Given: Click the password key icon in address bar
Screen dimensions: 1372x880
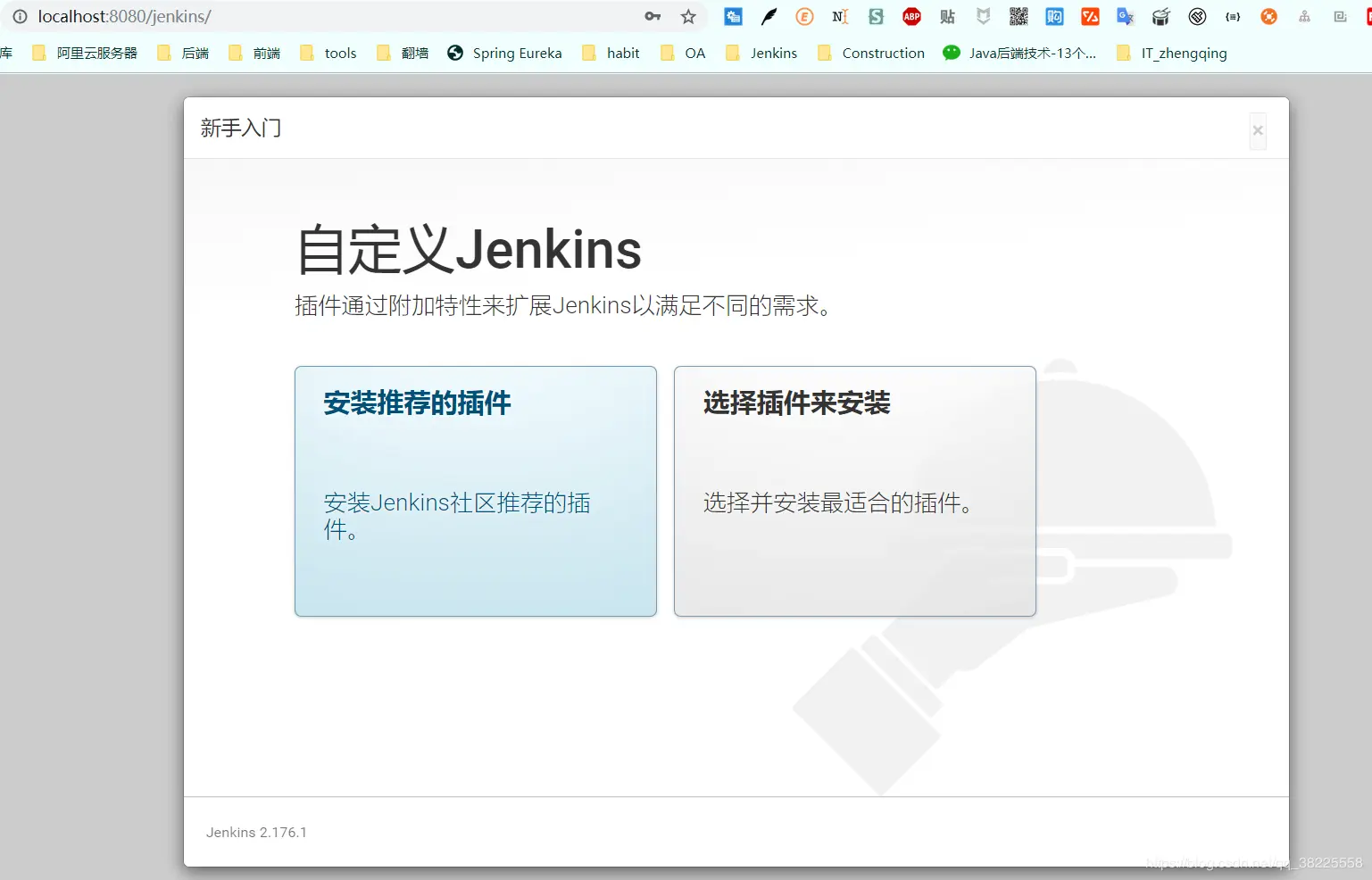Looking at the screenshot, I should (x=653, y=16).
